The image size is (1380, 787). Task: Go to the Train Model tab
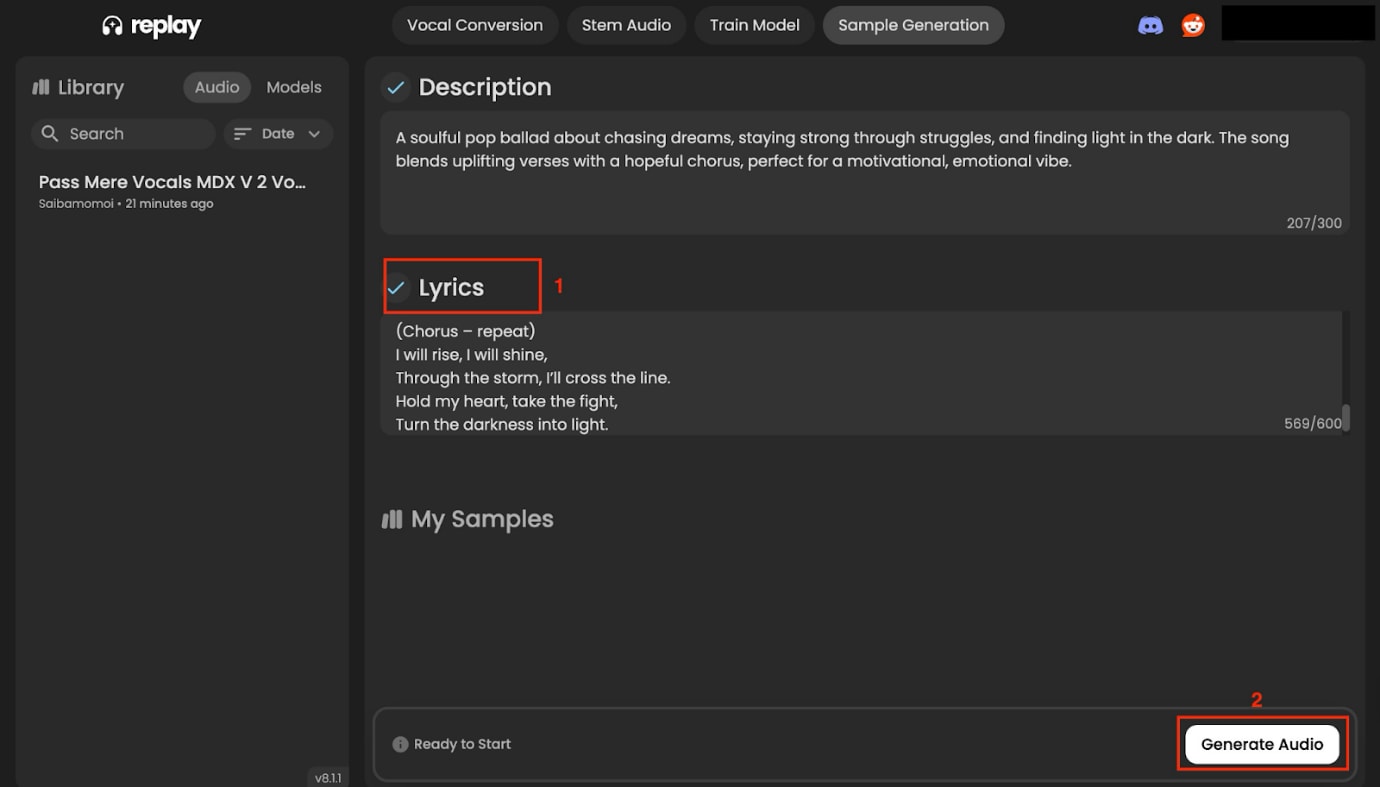coord(754,26)
